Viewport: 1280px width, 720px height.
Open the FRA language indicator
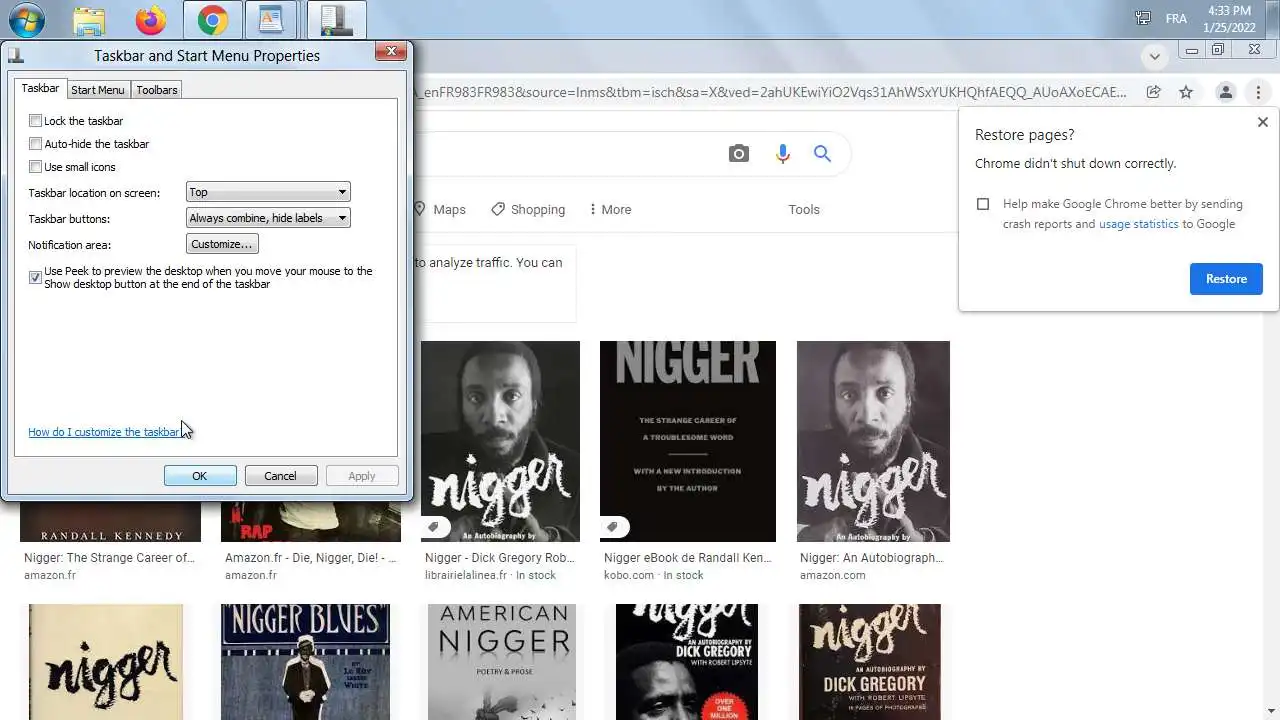pos(1175,19)
